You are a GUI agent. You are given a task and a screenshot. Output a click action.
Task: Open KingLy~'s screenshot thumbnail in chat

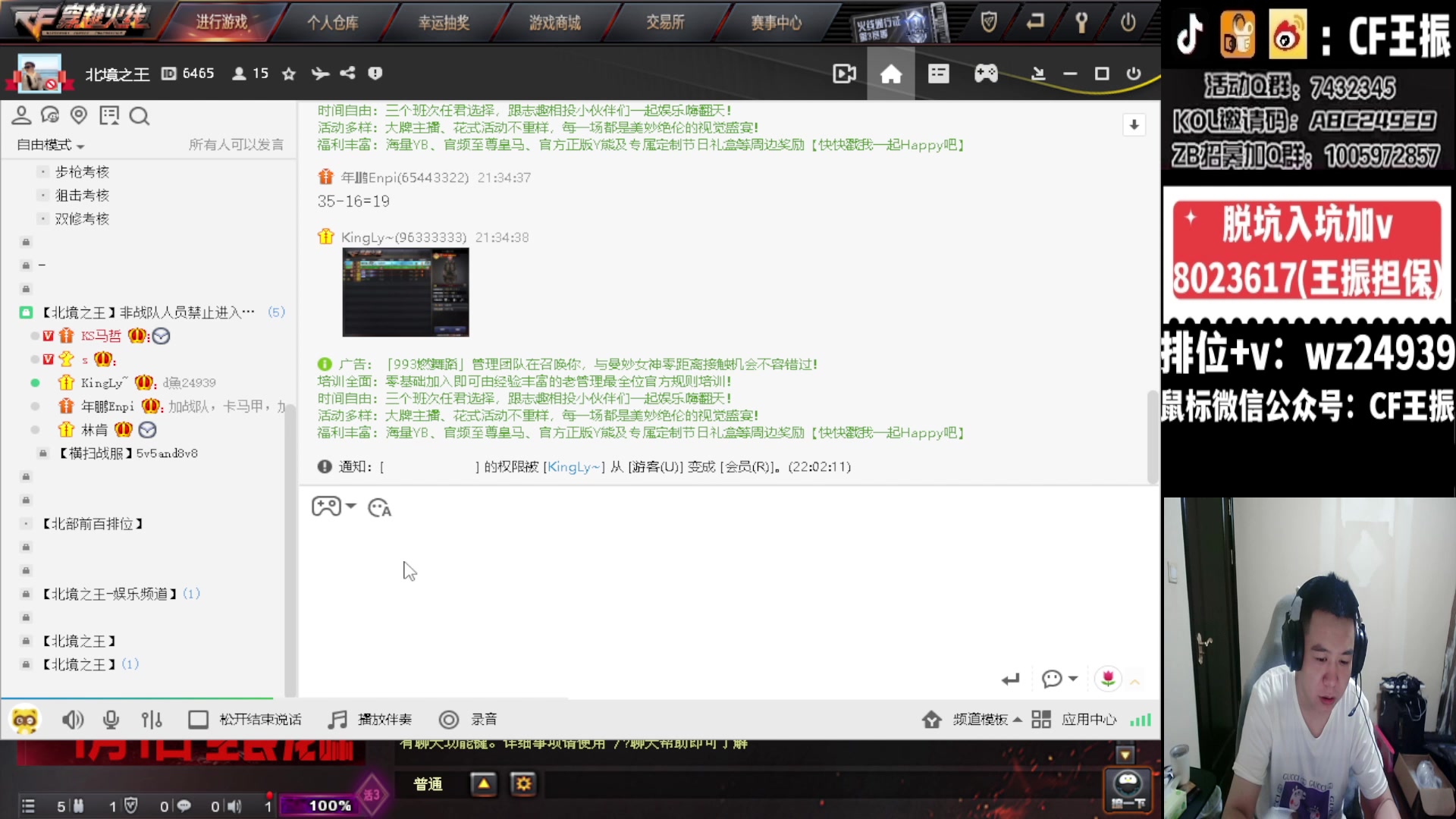click(x=405, y=292)
